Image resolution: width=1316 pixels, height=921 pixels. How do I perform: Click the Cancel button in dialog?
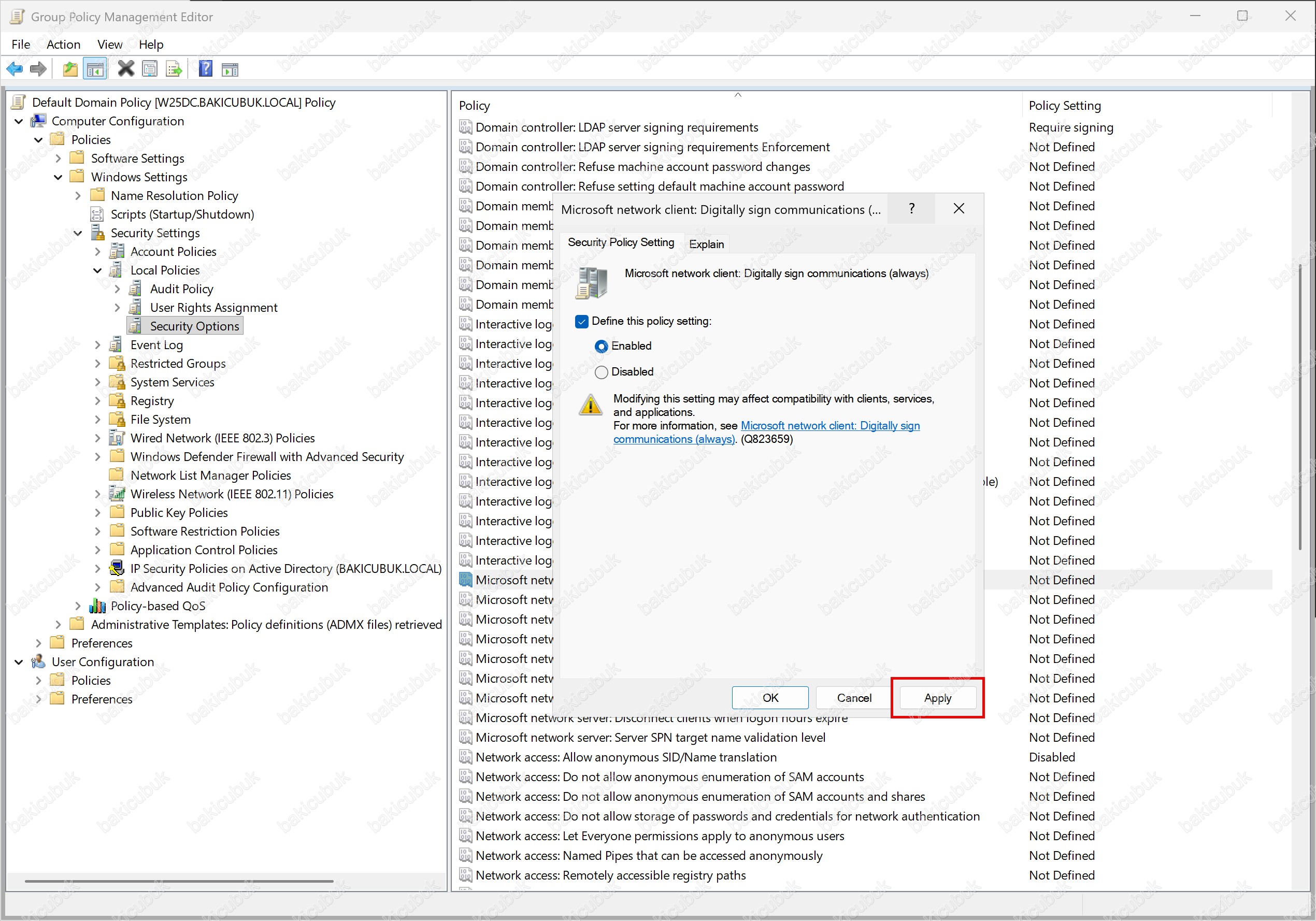pyautogui.click(x=854, y=698)
